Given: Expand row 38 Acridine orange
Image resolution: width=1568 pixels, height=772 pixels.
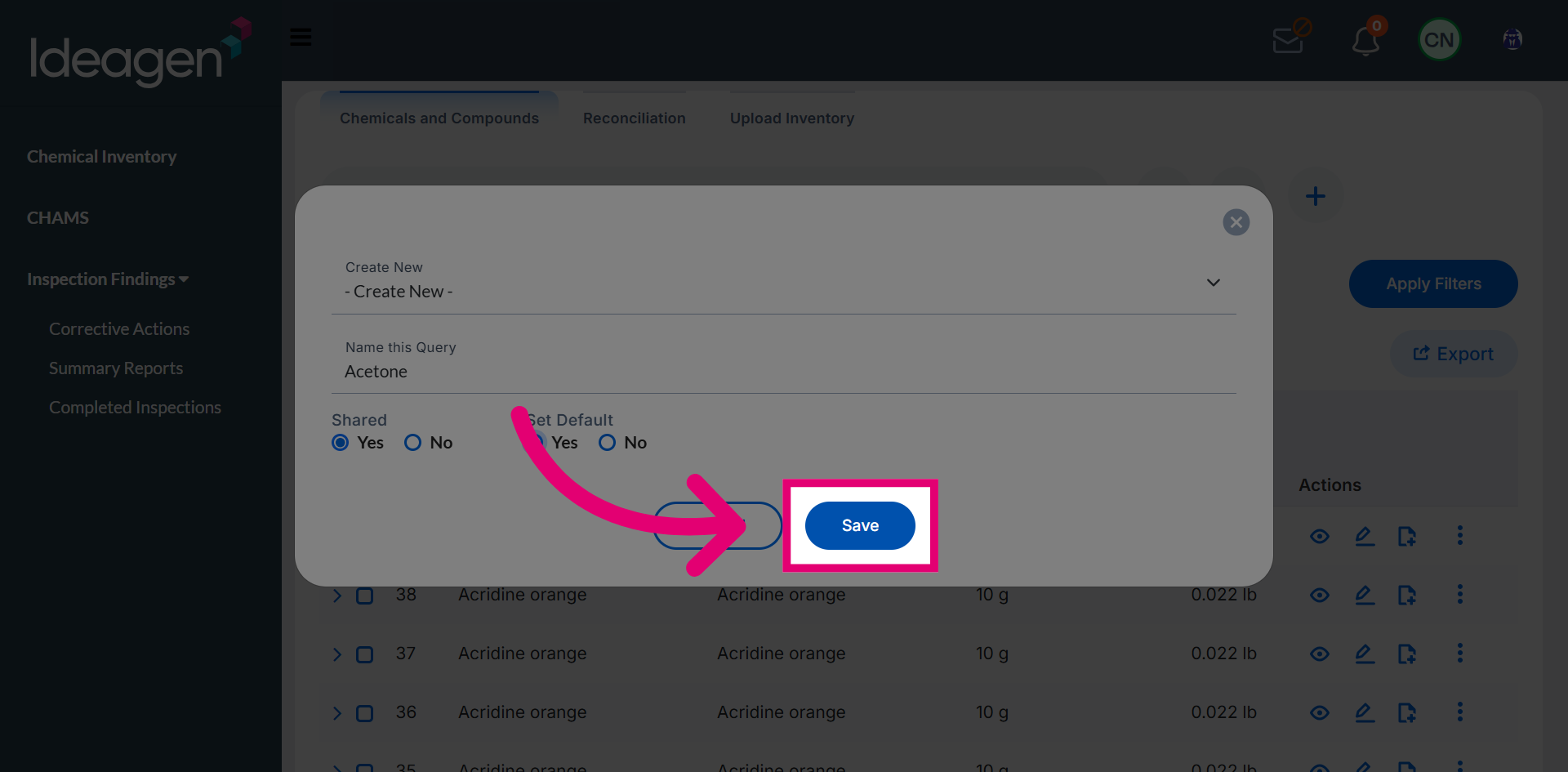Looking at the screenshot, I should [x=337, y=596].
